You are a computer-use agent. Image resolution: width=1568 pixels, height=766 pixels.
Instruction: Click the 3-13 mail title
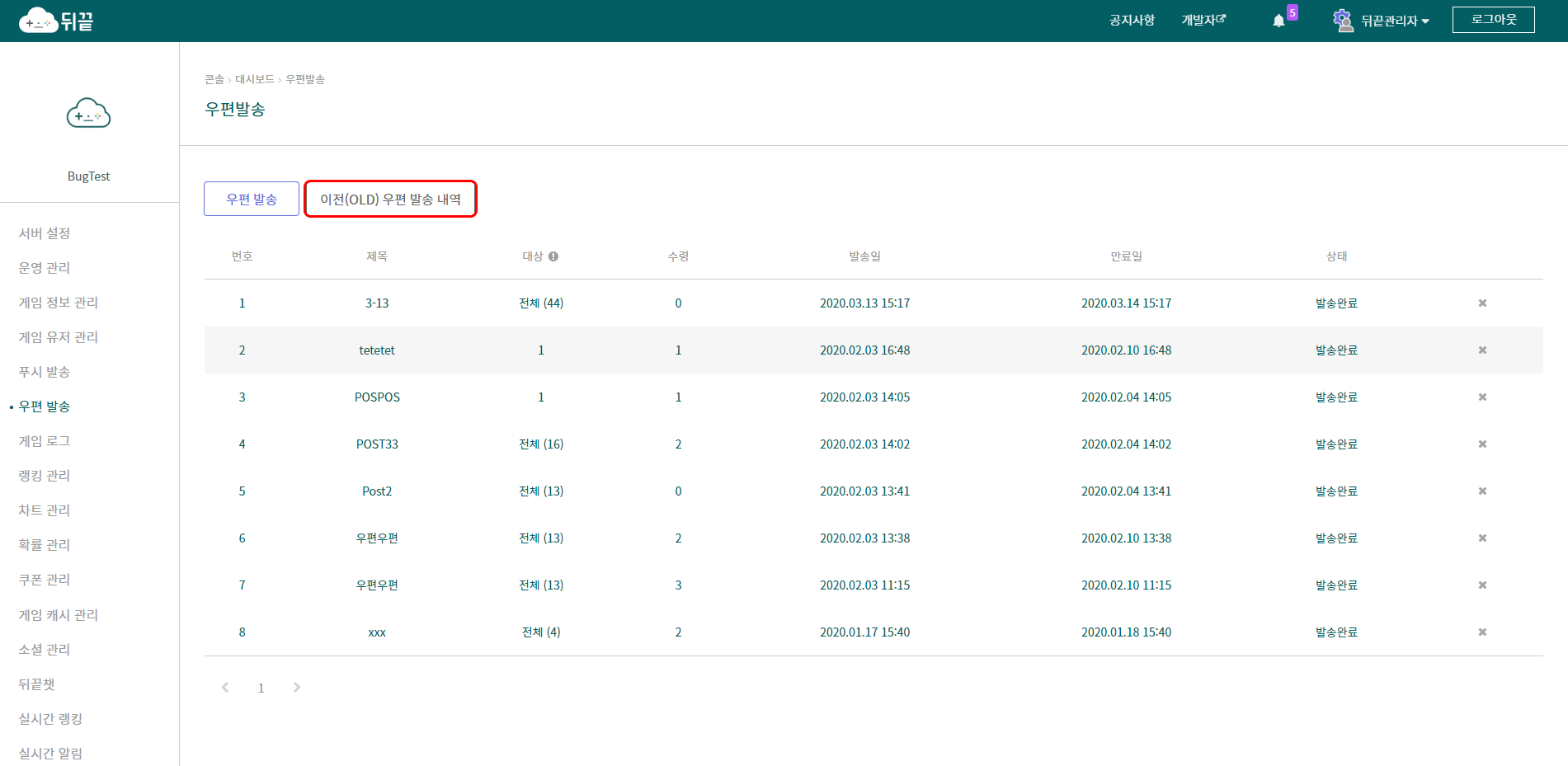(x=377, y=303)
